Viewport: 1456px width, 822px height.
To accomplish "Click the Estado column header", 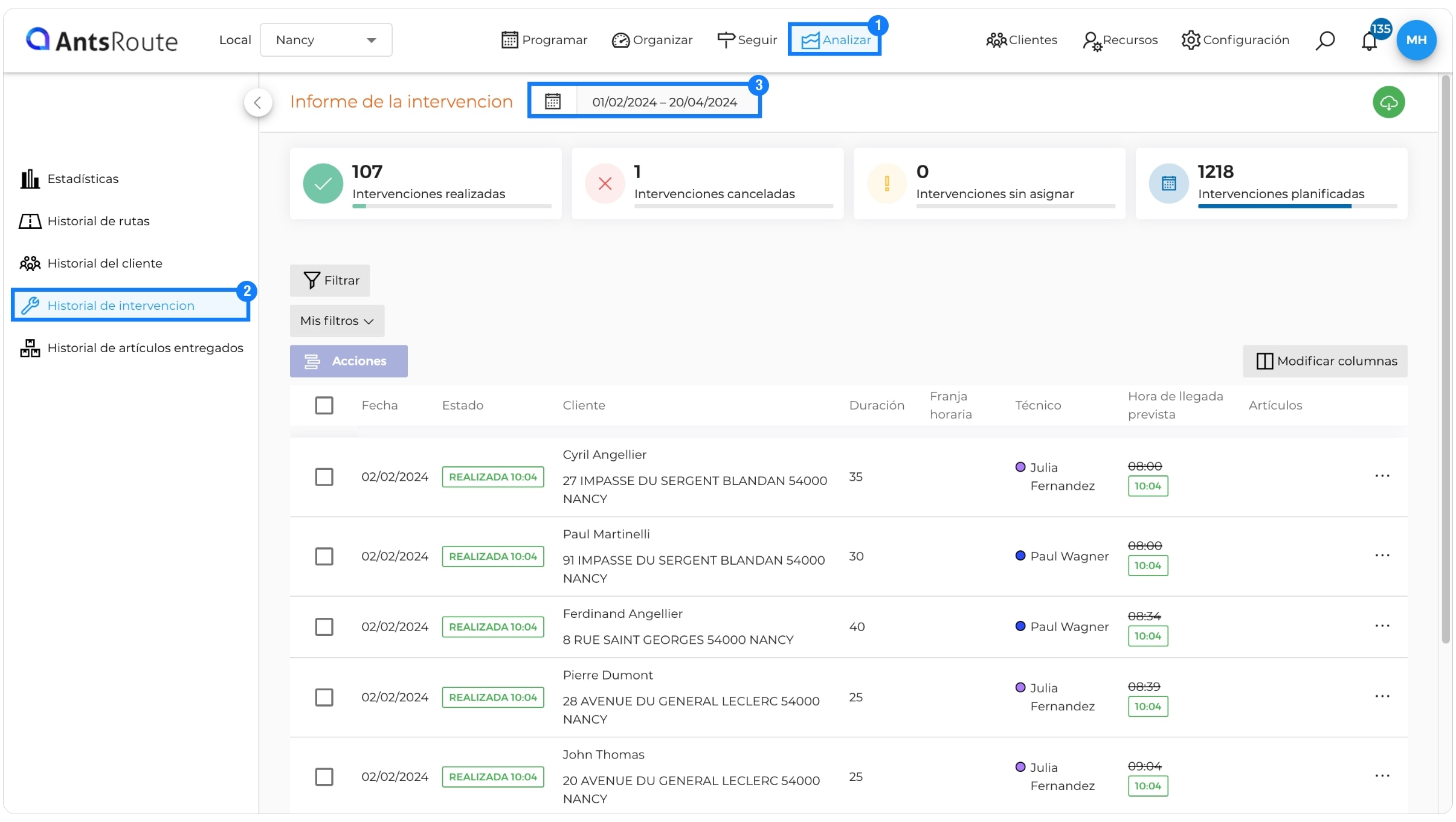I will pos(462,405).
